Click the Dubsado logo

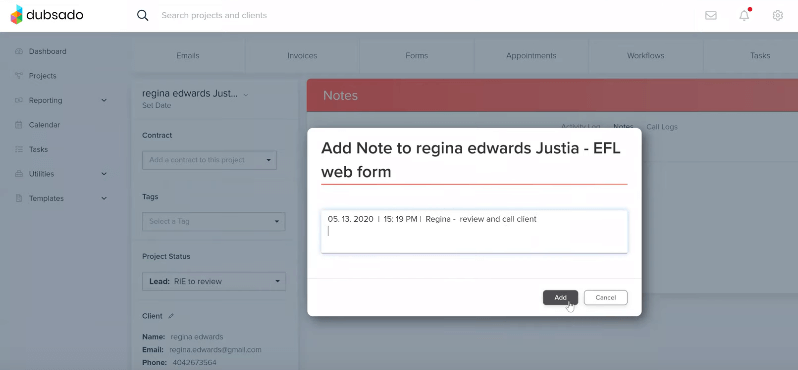point(47,15)
